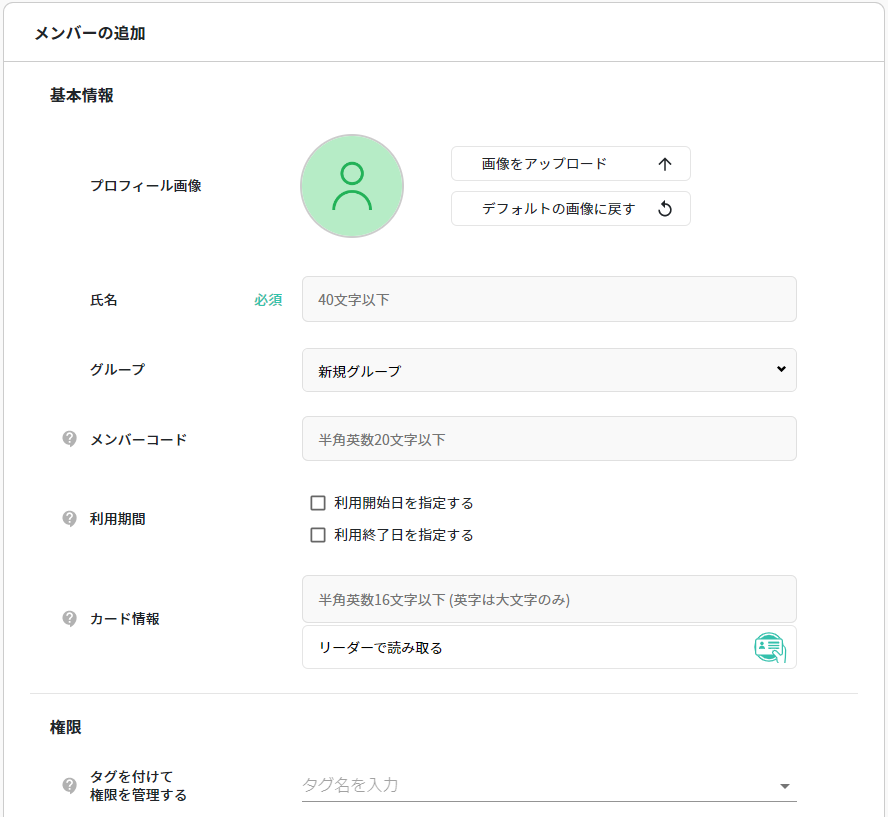
Task: Open the グループ dropdown showing 新規グループ
Action: tap(548, 370)
